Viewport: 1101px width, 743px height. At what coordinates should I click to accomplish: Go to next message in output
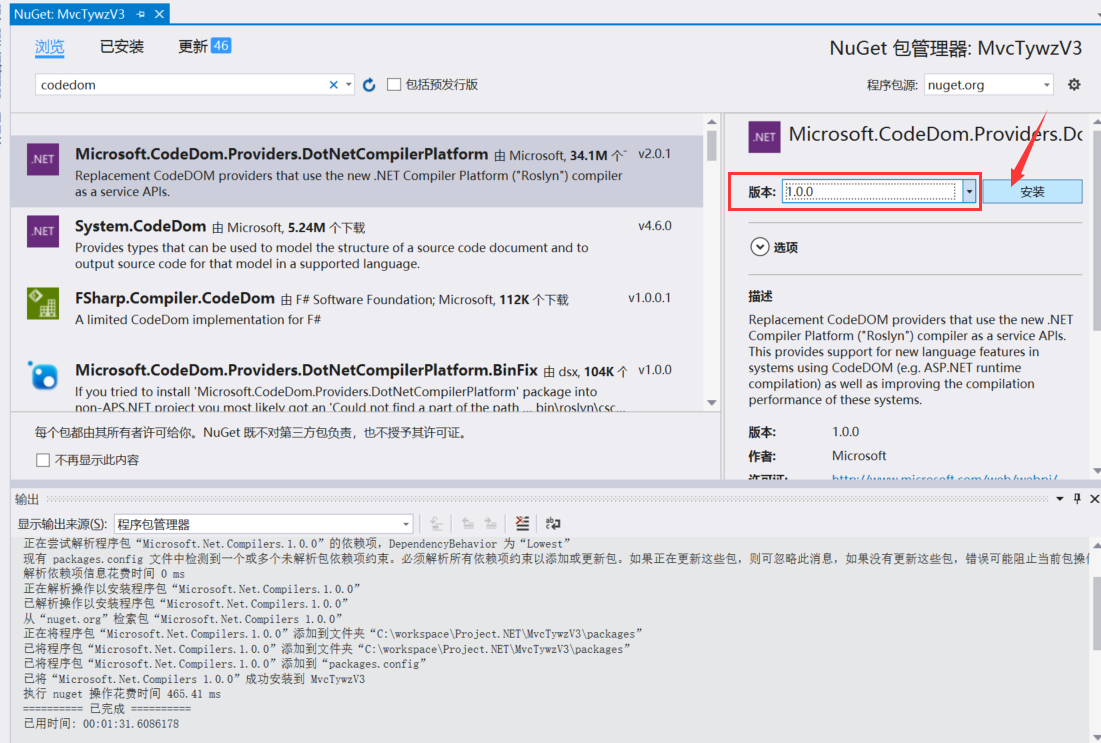coord(491,523)
